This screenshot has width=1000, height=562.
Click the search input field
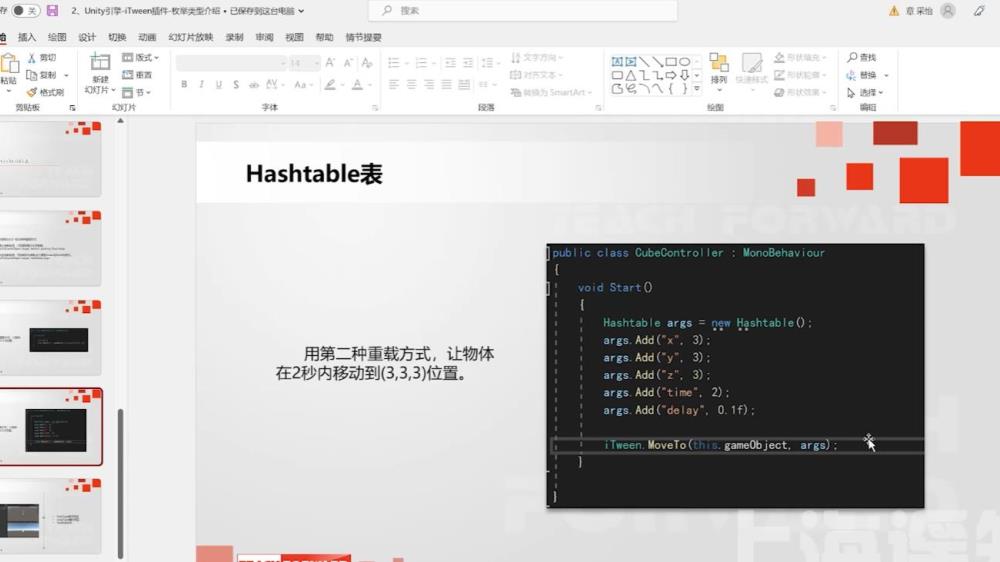pyautogui.click(x=522, y=10)
